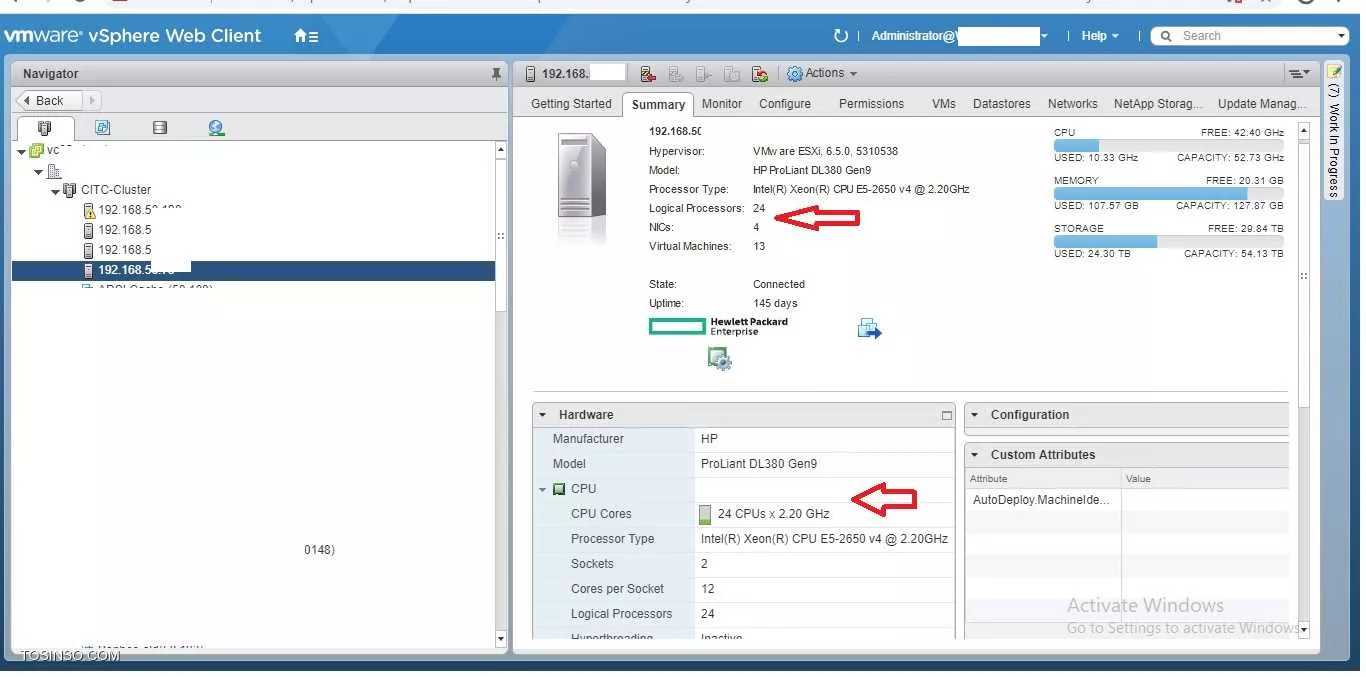Click the Value column header
Screen dimensions: 1366x677
(x=1205, y=479)
